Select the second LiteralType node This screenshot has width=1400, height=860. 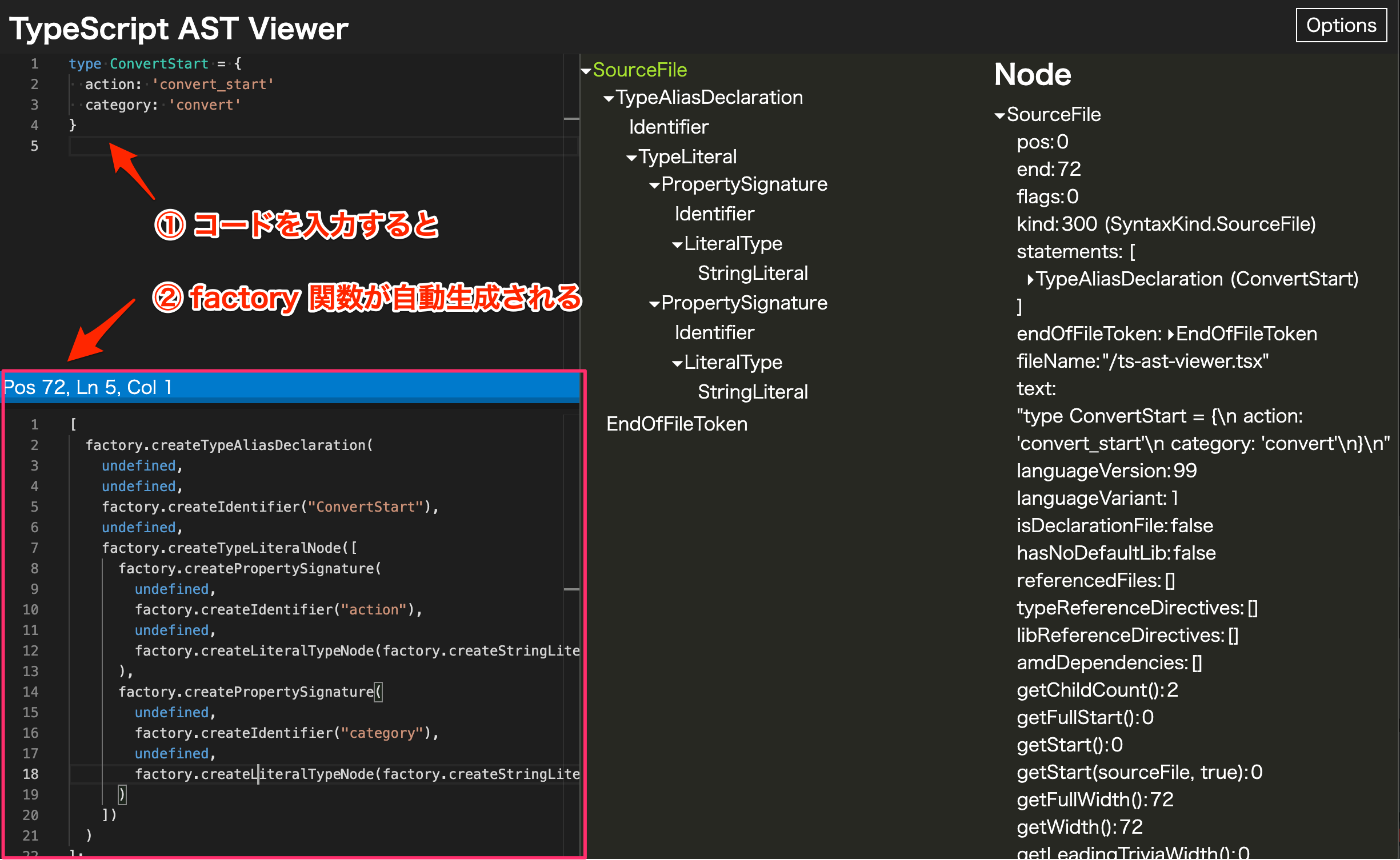point(734,363)
